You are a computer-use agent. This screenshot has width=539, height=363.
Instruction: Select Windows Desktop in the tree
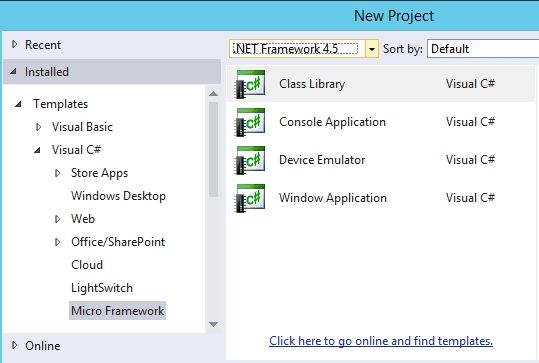tap(119, 196)
